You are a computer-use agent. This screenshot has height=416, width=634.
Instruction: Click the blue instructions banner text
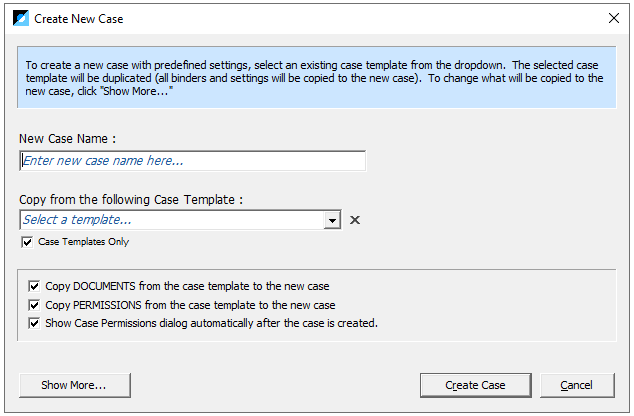click(314, 78)
